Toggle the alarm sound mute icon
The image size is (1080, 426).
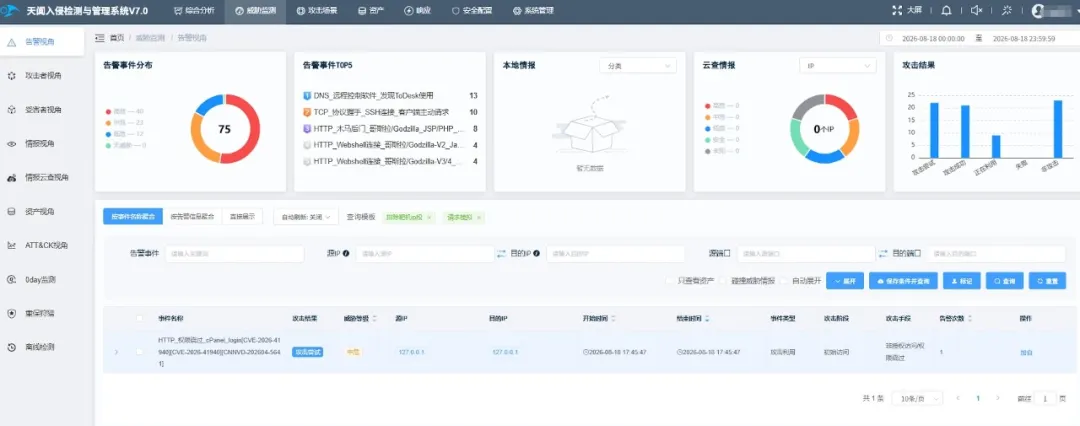(x=976, y=10)
